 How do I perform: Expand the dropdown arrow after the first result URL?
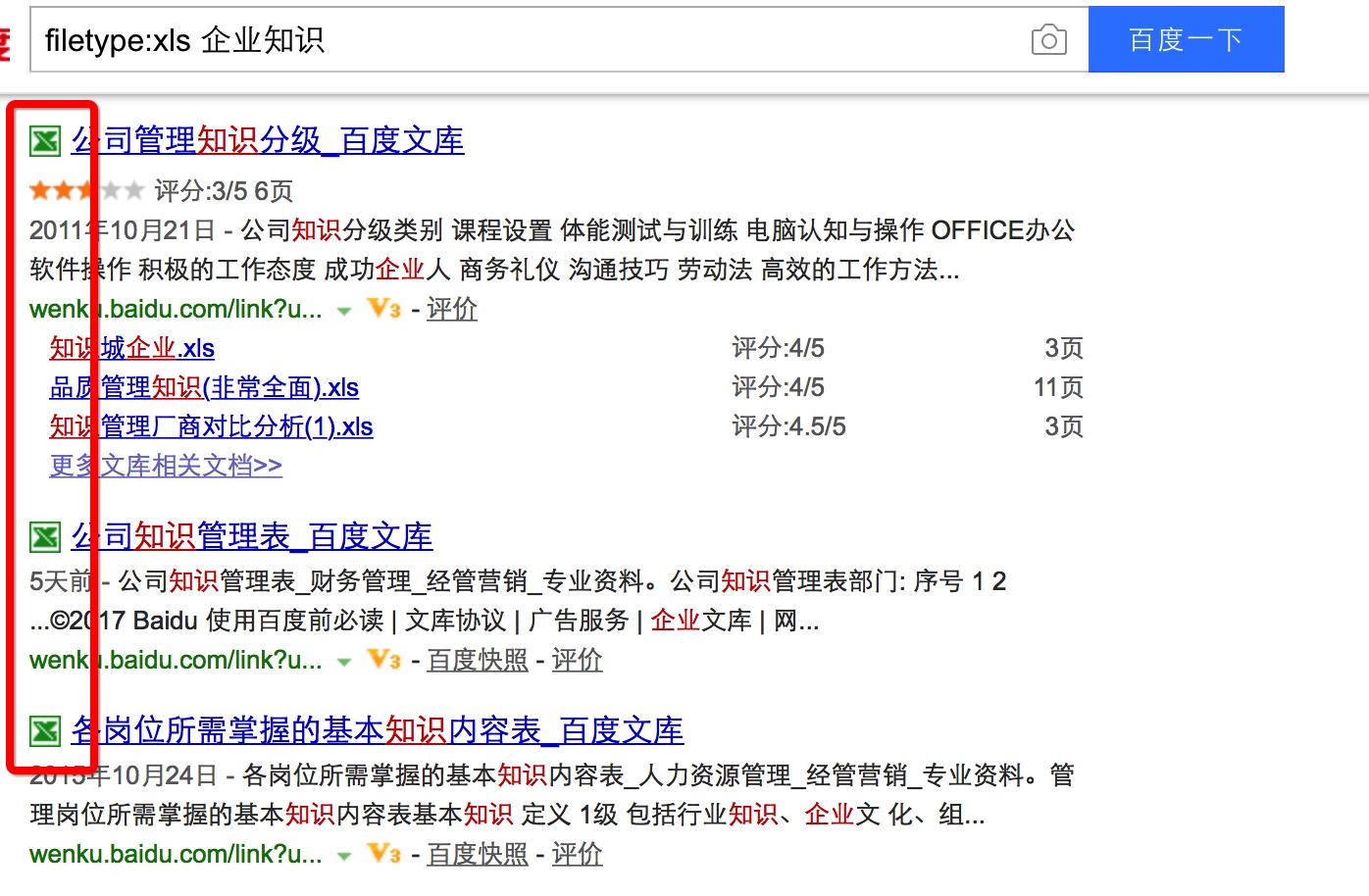(343, 311)
